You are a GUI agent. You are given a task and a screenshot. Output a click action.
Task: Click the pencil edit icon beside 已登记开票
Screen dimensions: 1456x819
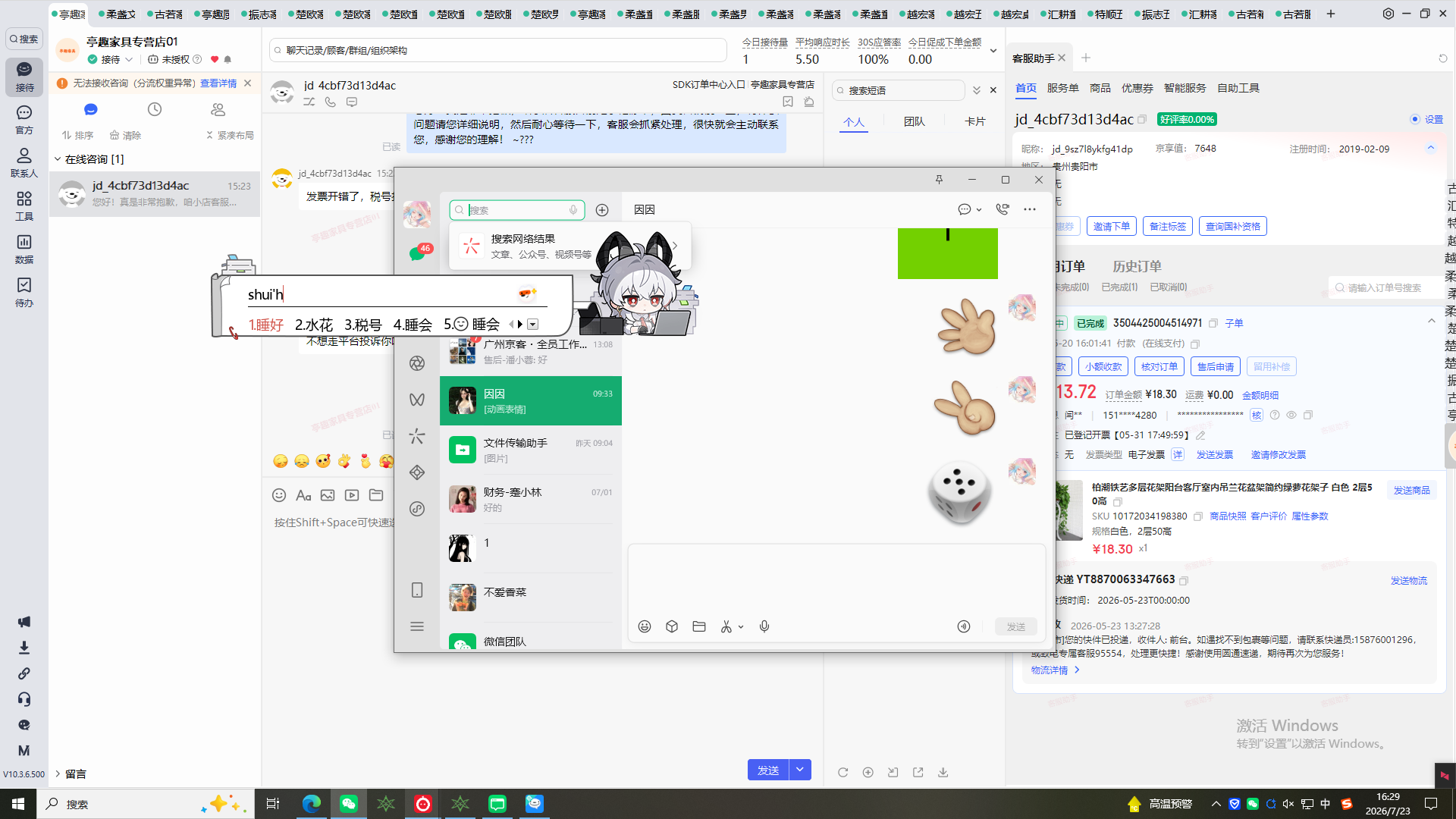(1200, 435)
